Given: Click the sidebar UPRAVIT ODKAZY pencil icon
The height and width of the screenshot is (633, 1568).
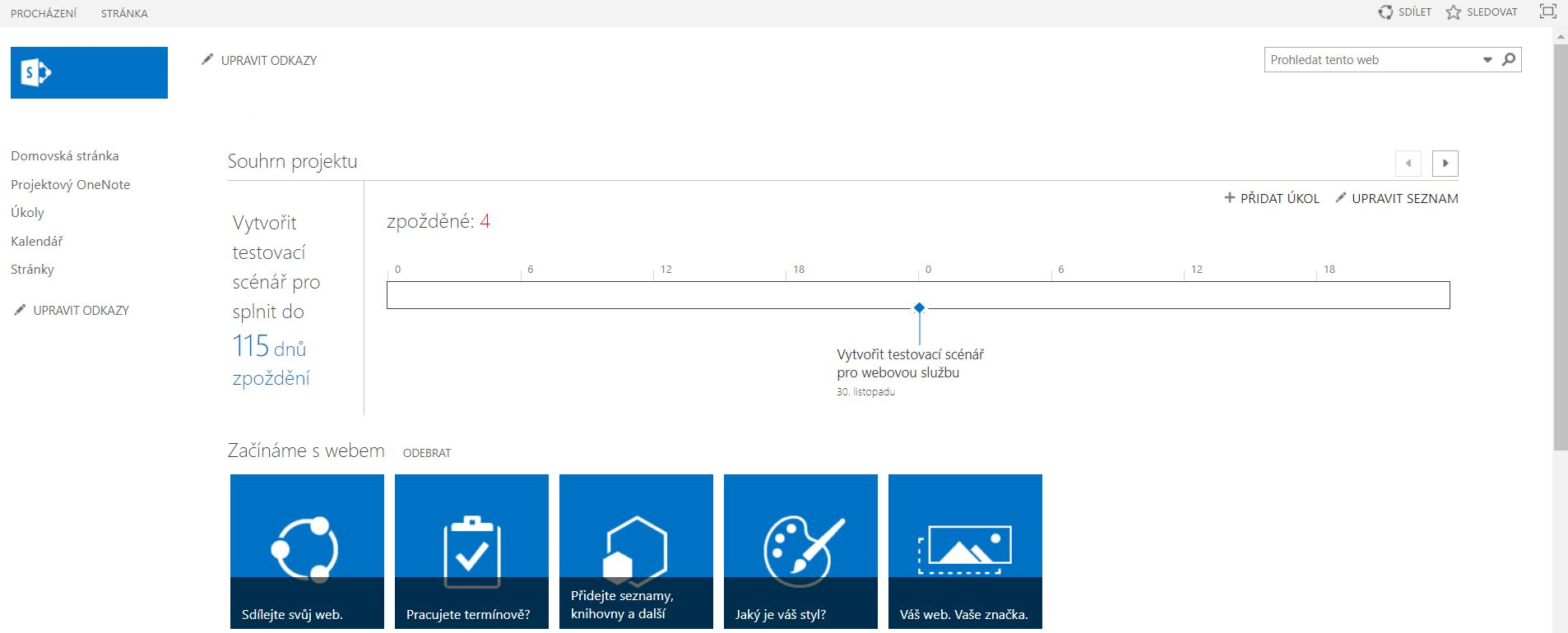Looking at the screenshot, I should (x=20, y=310).
